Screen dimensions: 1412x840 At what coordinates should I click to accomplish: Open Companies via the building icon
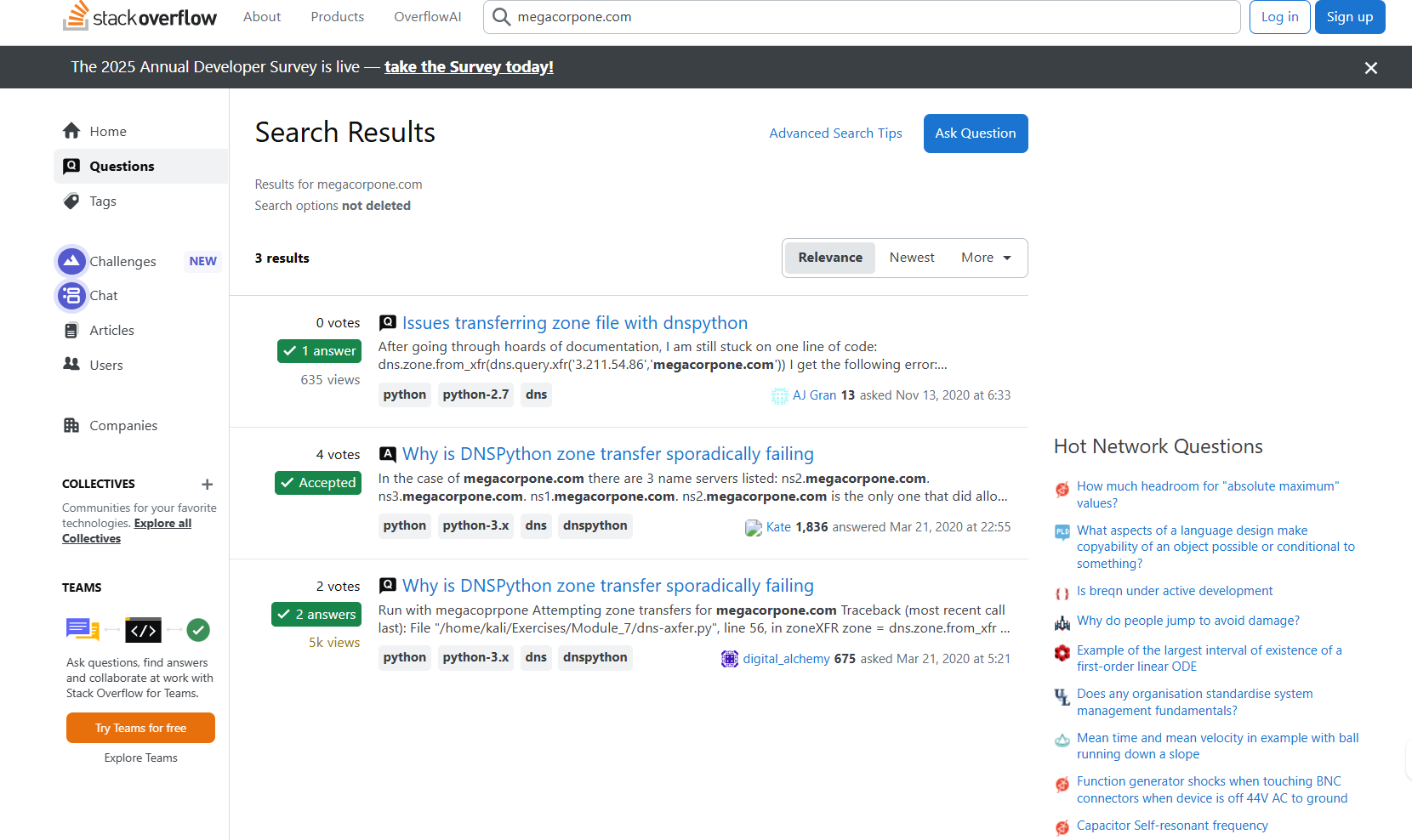[x=71, y=425]
